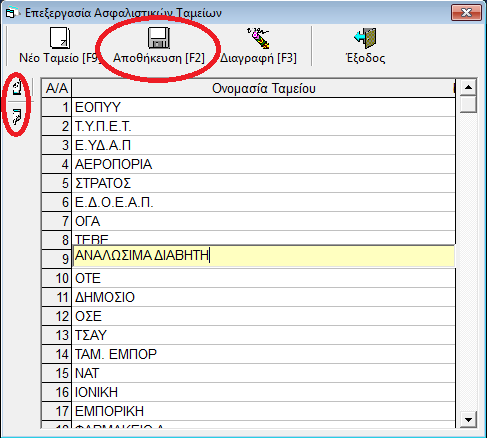Select the ΤΑΜ. ΕΜΠΟΡ row

263,354
